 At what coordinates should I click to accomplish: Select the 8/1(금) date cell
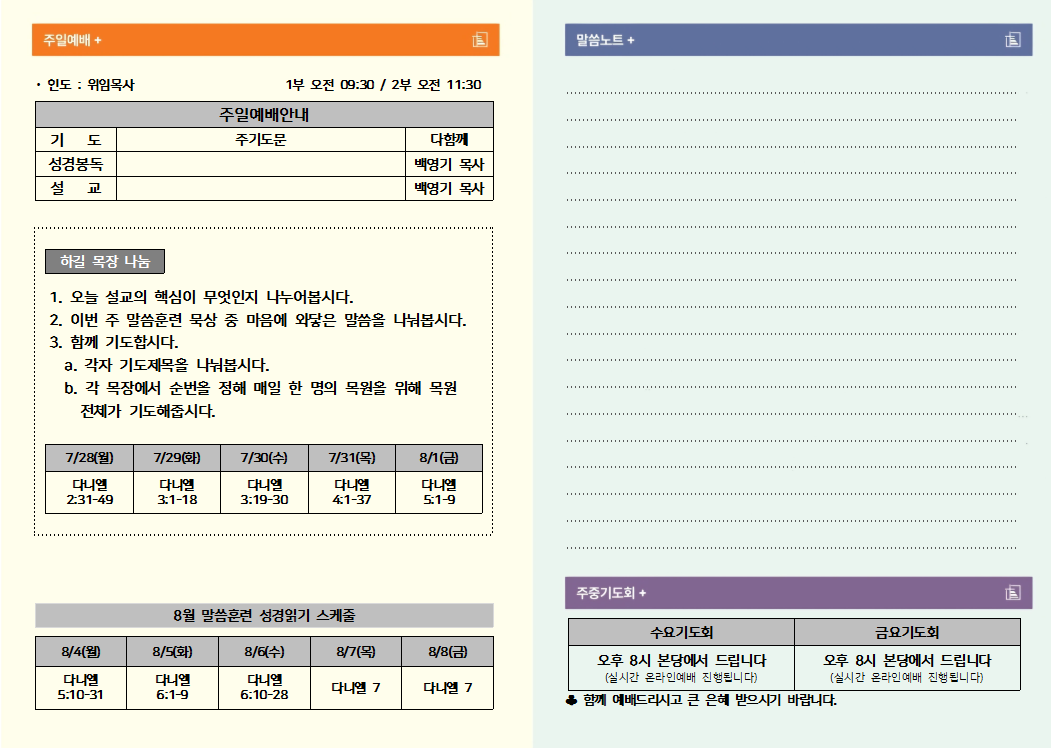(438, 458)
